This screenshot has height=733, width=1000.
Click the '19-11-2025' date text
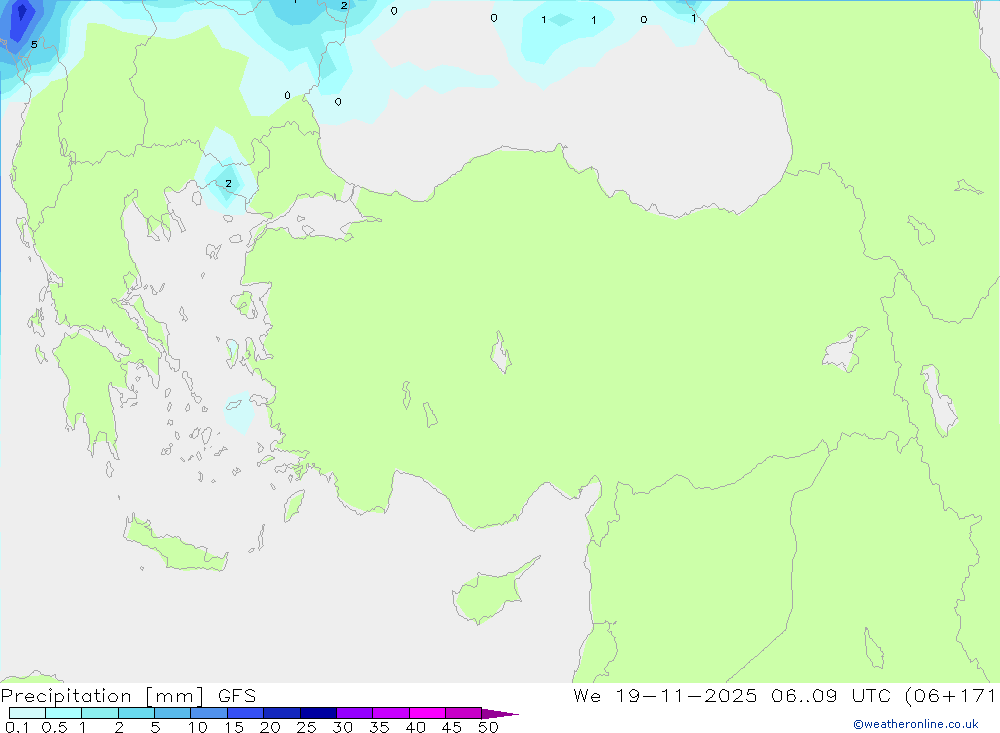click(x=686, y=695)
